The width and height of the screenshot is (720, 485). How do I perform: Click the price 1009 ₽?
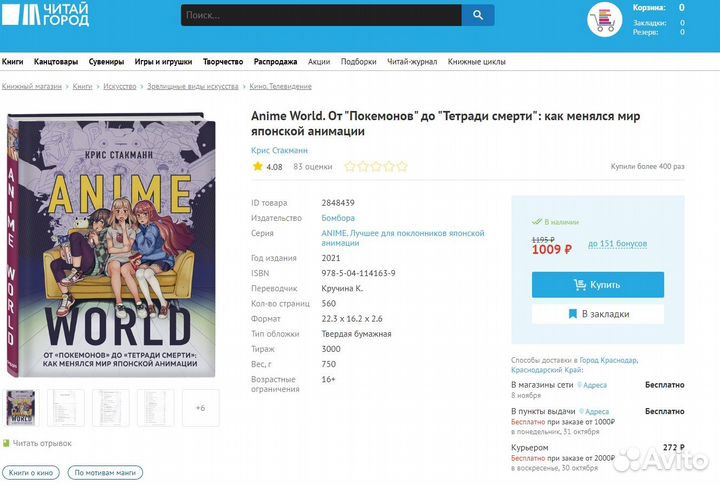[x=551, y=249]
